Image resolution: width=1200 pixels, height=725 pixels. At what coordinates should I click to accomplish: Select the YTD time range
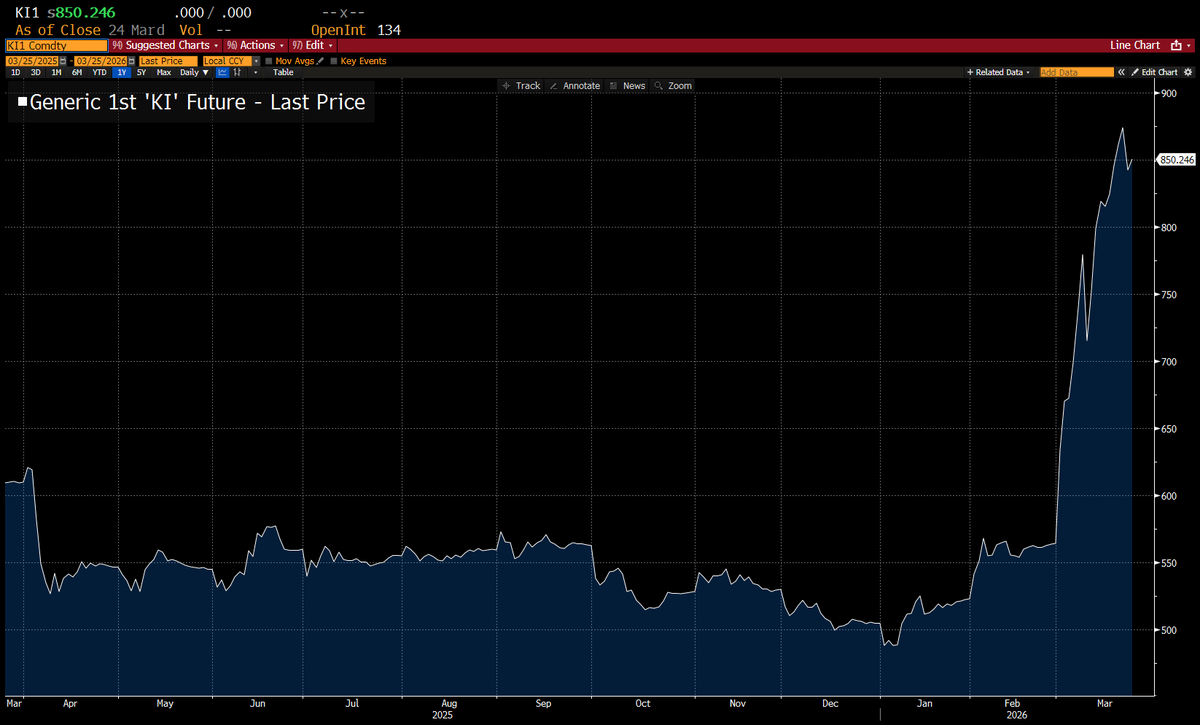[100, 72]
